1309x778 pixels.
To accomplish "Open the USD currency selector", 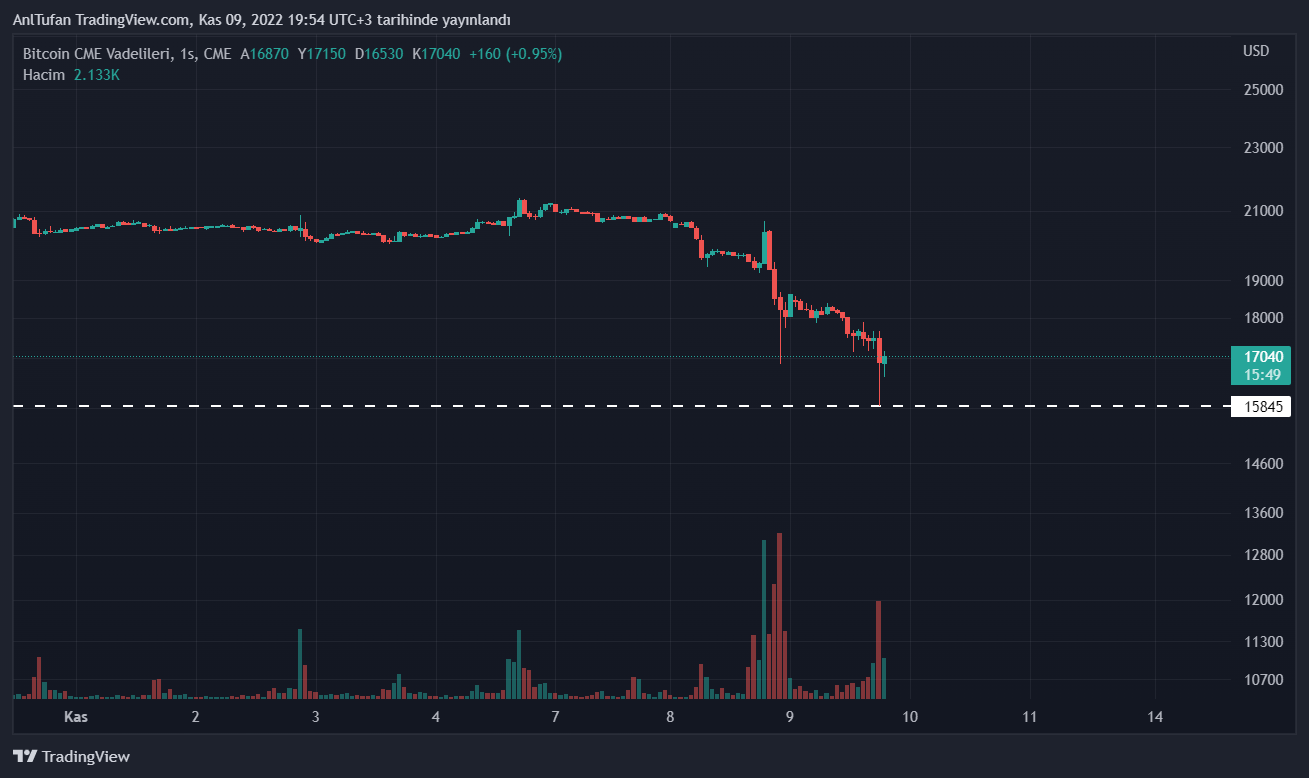I will coord(1256,51).
